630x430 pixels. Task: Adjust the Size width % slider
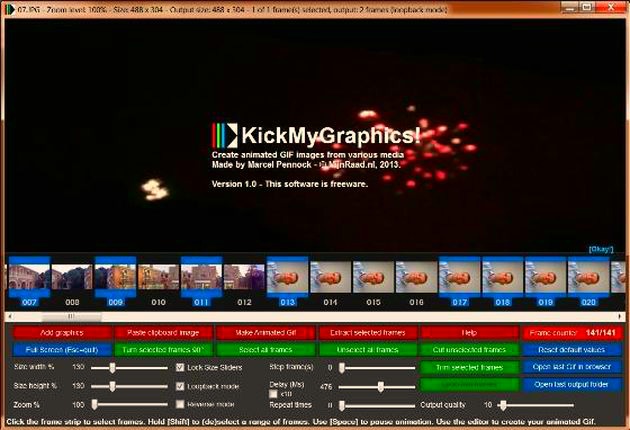point(129,367)
